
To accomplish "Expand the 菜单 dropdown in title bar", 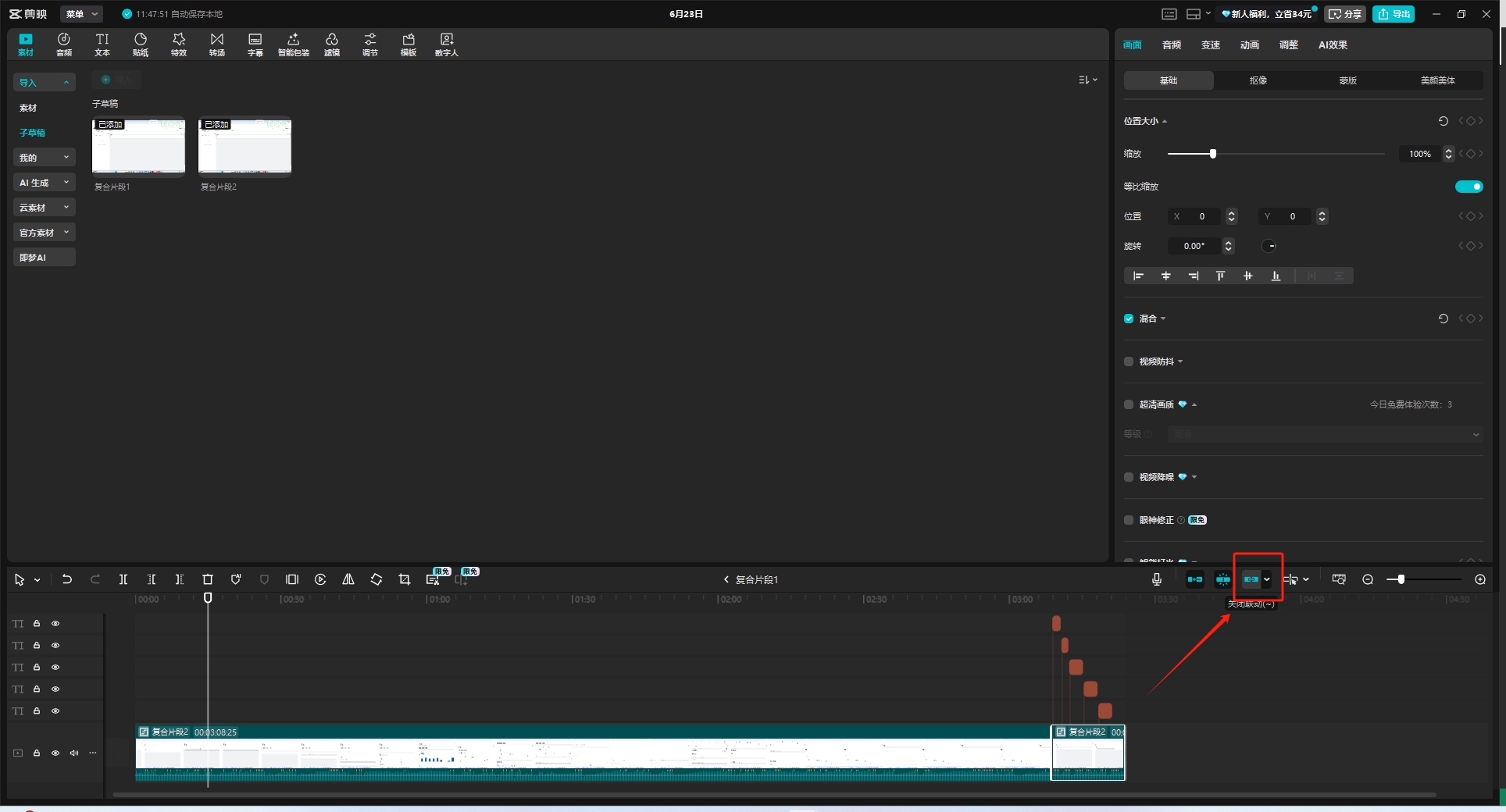I will [x=81, y=14].
